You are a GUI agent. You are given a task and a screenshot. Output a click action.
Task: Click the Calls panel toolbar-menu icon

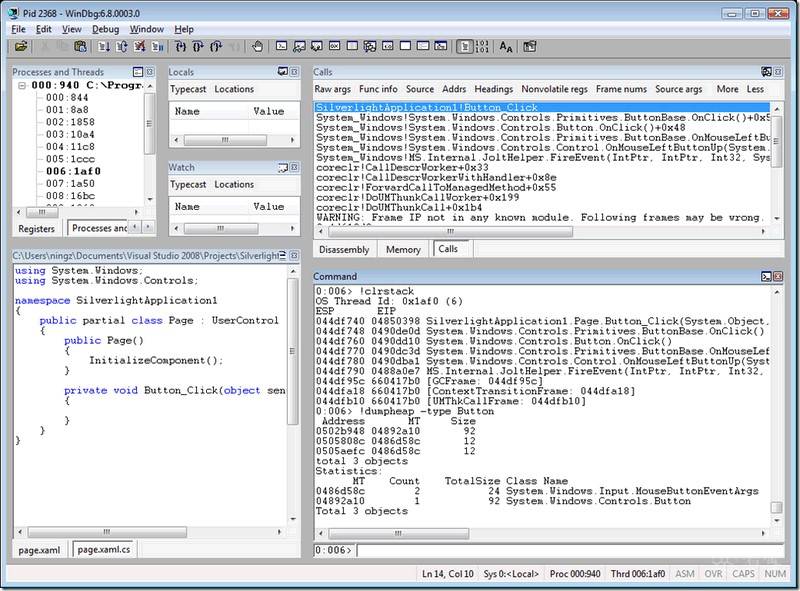[766, 72]
